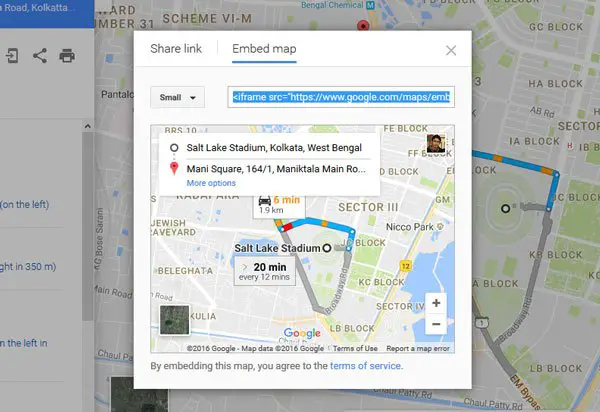Switch to satellite view thumbnail in preview
The height and width of the screenshot is (412, 600).
point(174,320)
